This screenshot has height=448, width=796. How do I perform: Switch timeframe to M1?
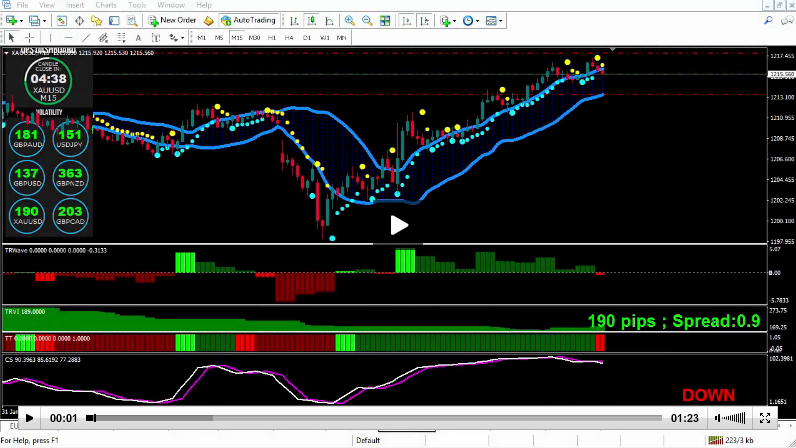coord(202,38)
